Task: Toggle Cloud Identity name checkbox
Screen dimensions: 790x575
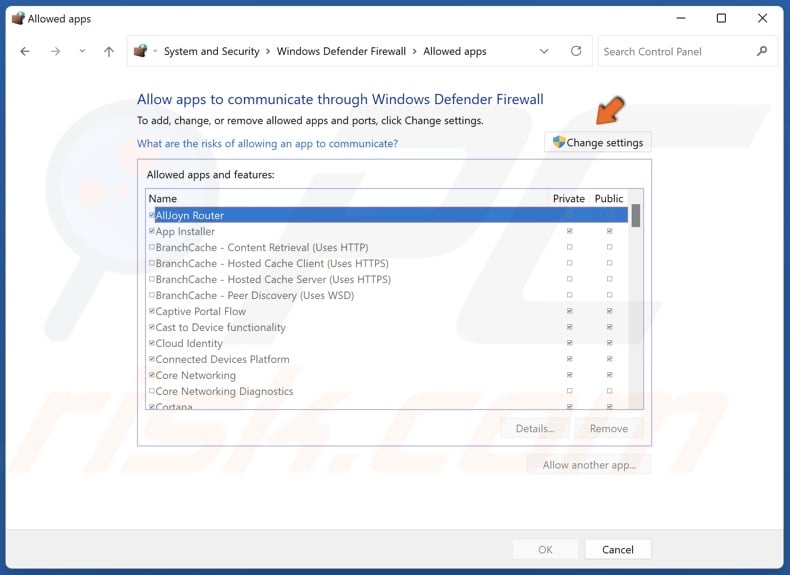Action: pyautogui.click(x=152, y=343)
